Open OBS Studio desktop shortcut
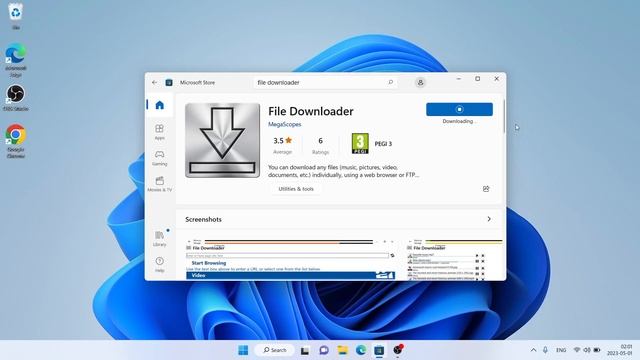The height and width of the screenshot is (360, 640). [16, 98]
